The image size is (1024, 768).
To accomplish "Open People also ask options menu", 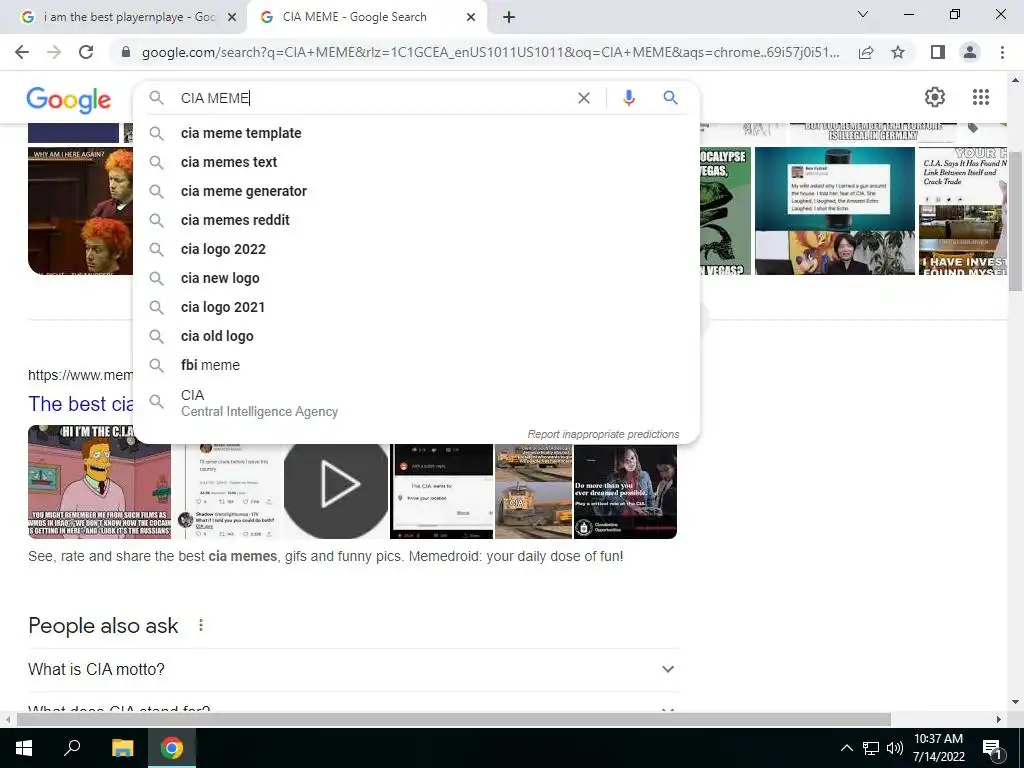I will (201, 626).
